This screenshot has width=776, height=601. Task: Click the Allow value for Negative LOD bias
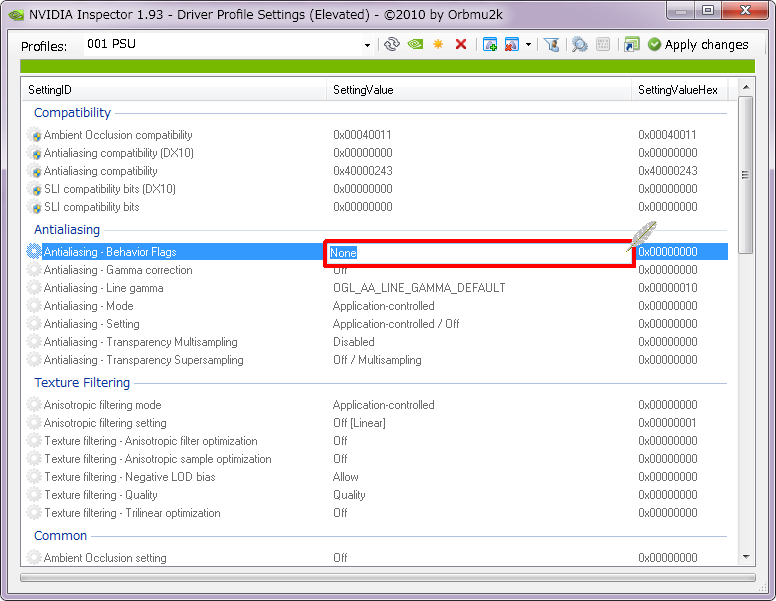345,477
